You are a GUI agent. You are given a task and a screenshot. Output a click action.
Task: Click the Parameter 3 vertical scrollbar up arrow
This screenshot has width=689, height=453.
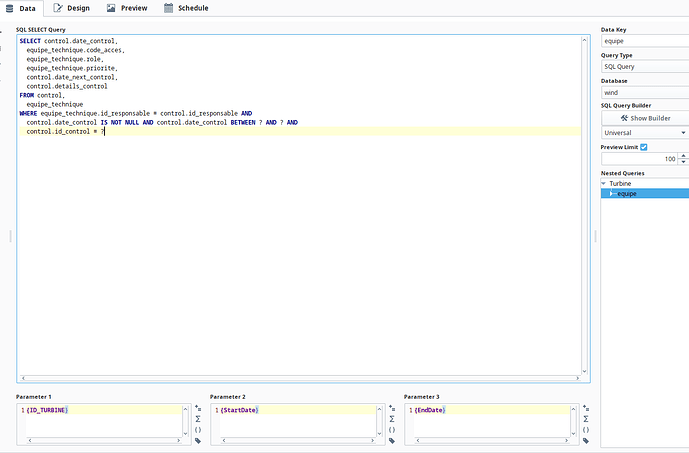click(x=573, y=409)
